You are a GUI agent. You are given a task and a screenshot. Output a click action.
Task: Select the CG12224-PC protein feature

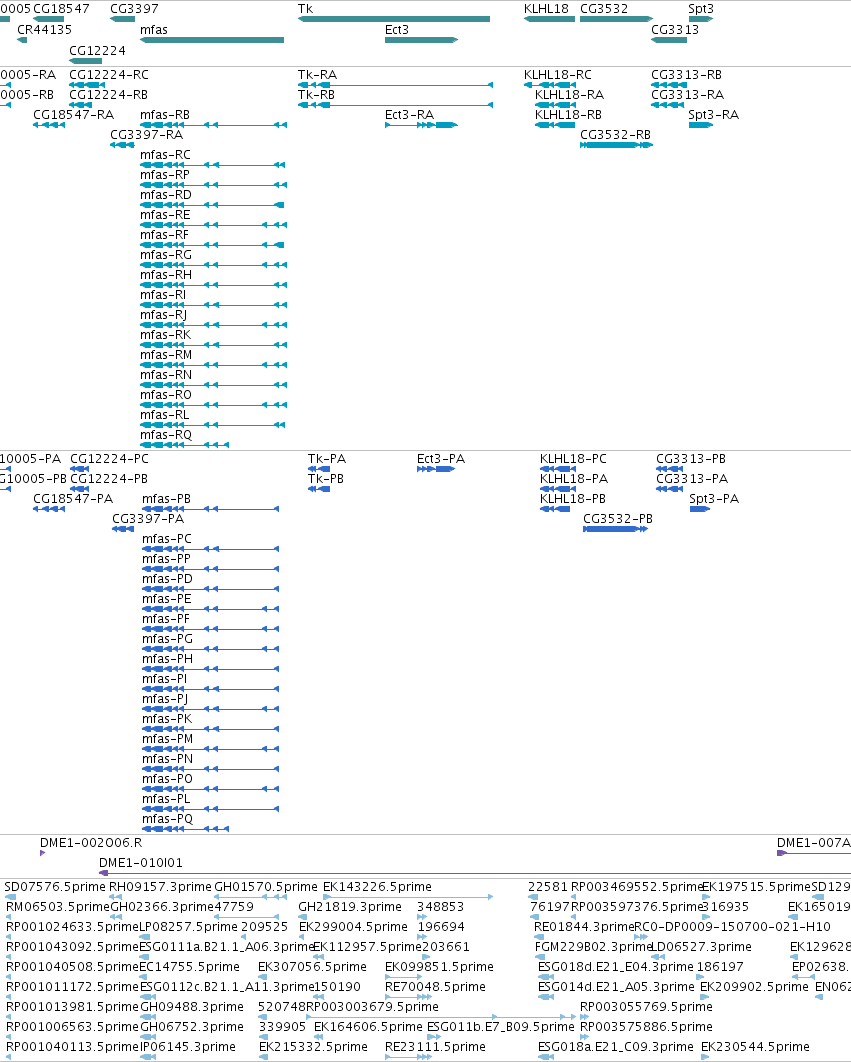[x=79, y=469]
